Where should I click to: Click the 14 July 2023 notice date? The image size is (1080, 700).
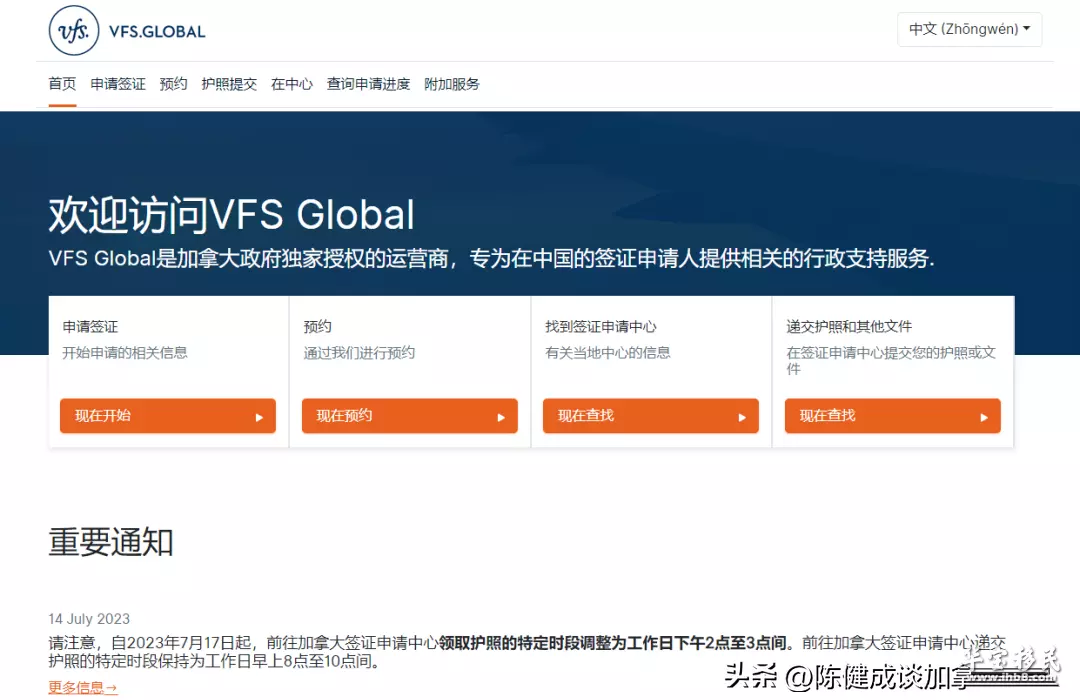pyautogui.click(x=89, y=619)
